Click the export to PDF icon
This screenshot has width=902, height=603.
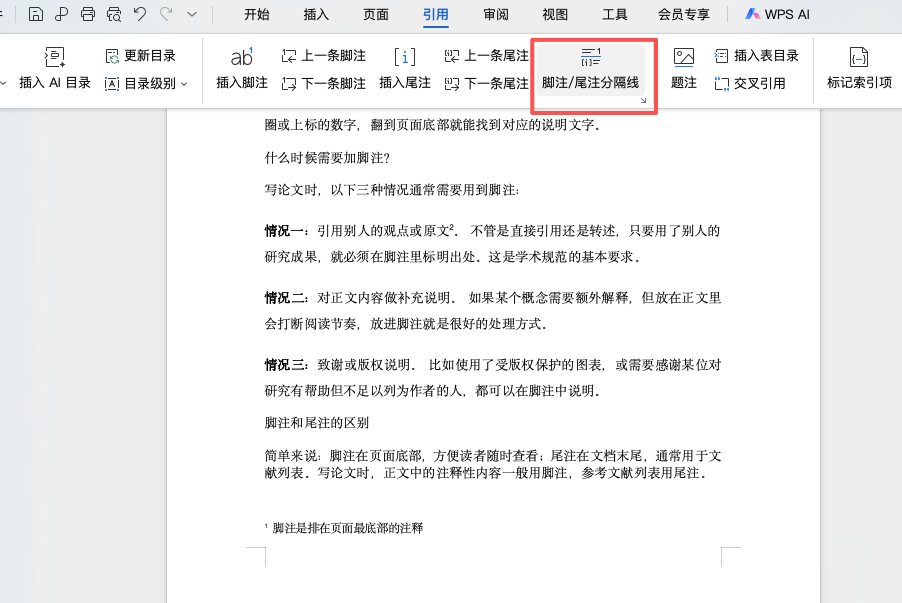[x=62, y=14]
